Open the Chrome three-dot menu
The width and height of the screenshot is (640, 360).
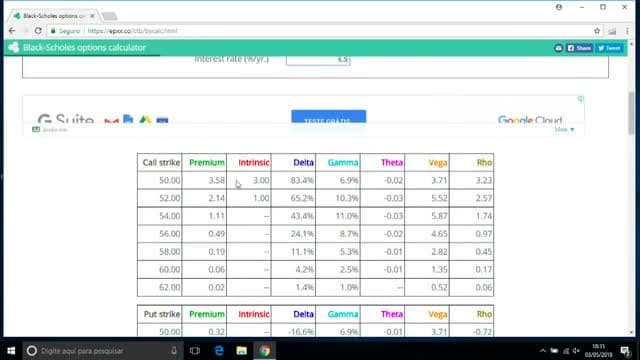[x=627, y=31]
